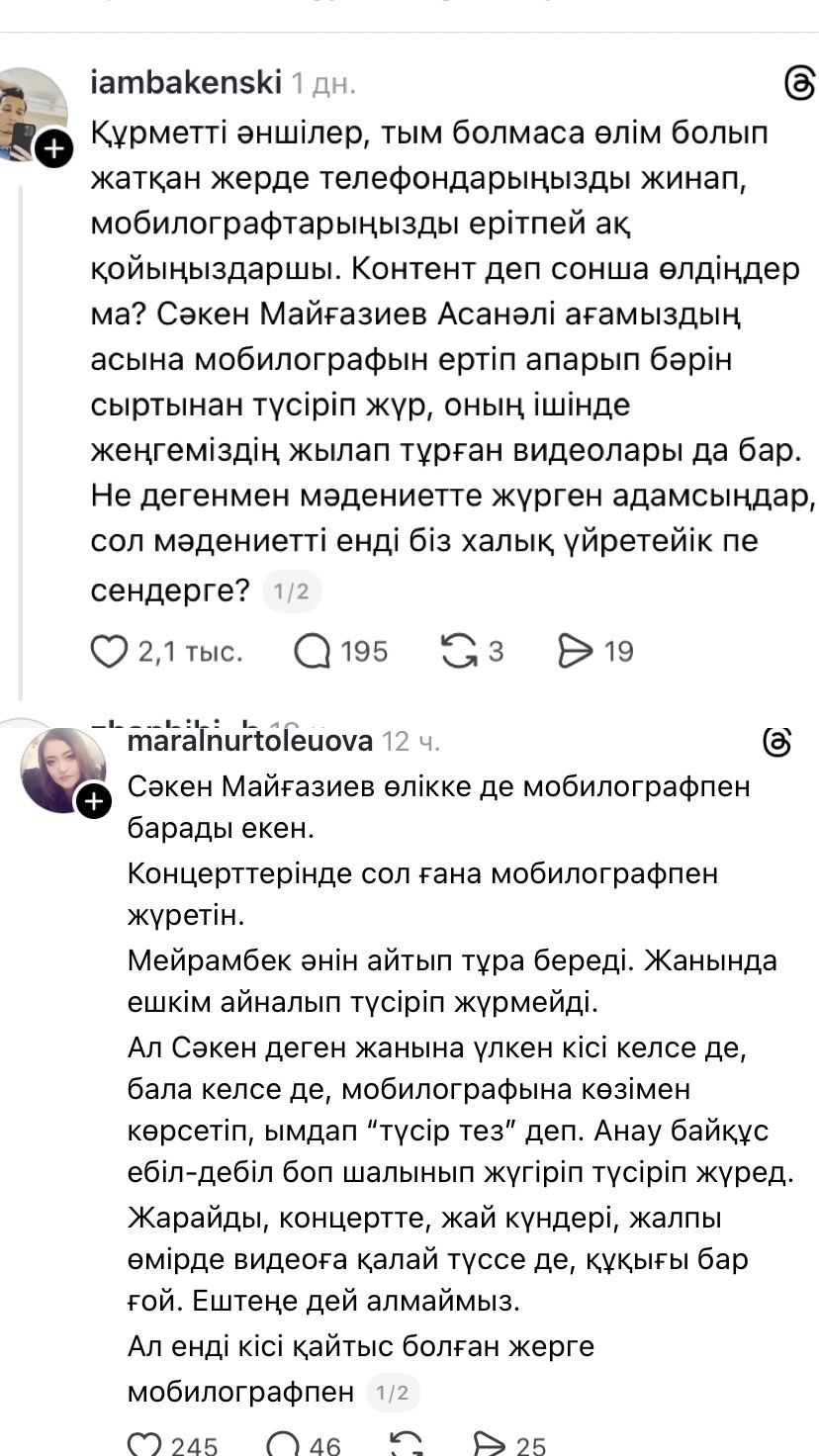Share maralnurtoleuova's post via the send icon
Viewport: 819px width, 1456px height.
[x=491, y=1443]
